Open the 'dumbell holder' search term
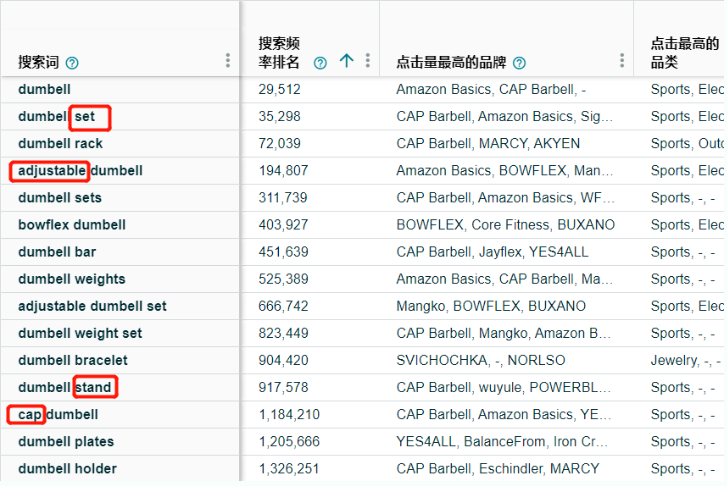This screenshot has width=727, height=486. click(67, 468)
